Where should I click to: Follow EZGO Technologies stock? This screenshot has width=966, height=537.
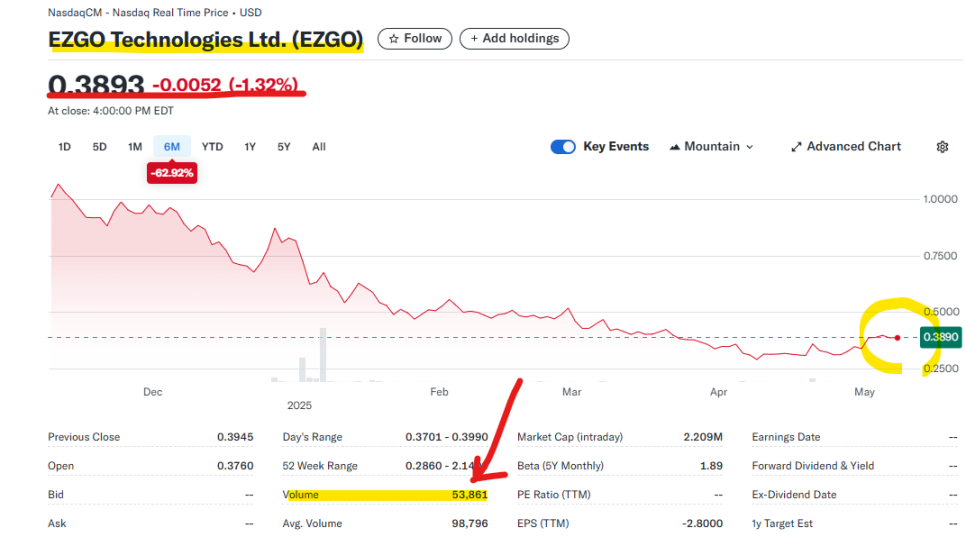coord(415,39)
